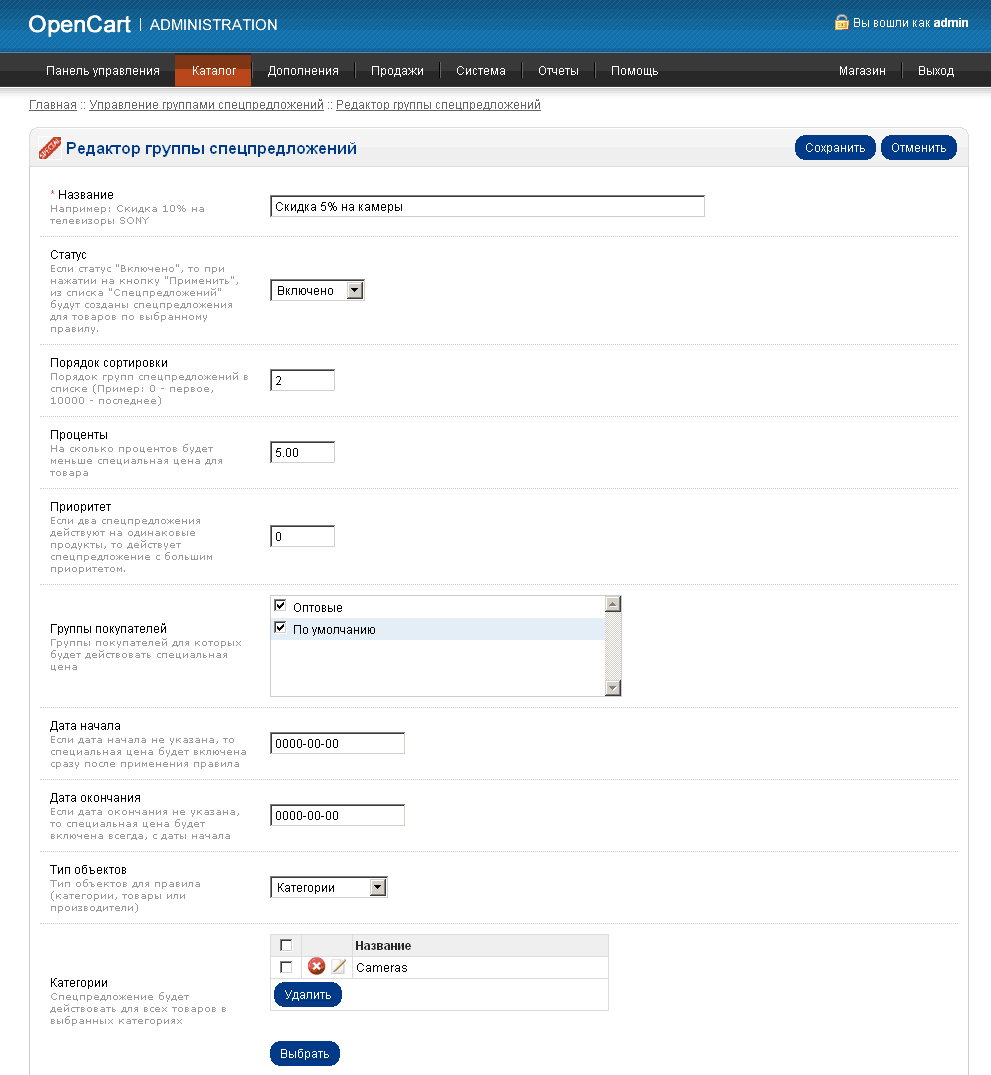The image size is (991, 1075).
Task: Click the Дата начала date field
Action: tap(337, 743)
